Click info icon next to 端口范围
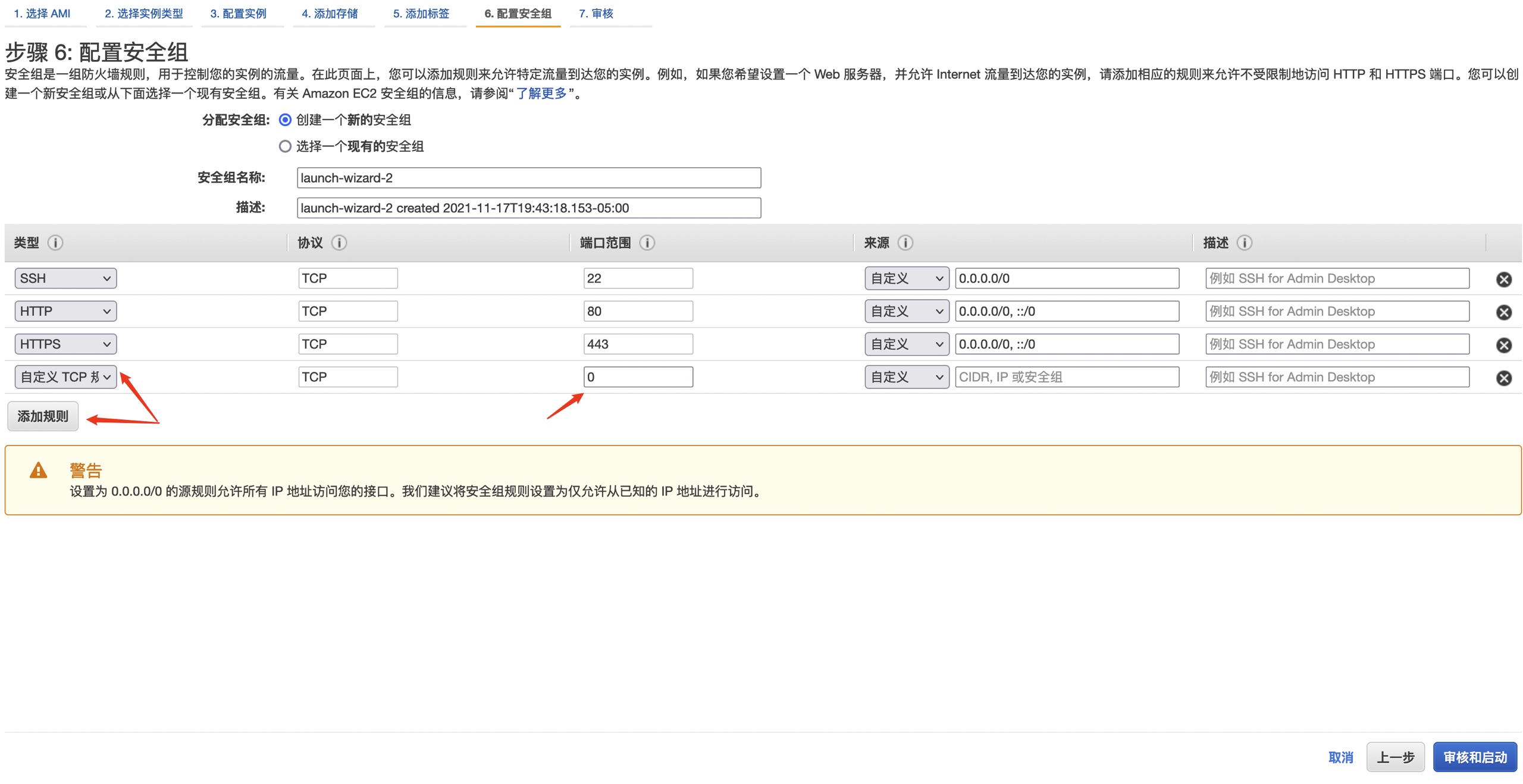 [x=647, y=243]
